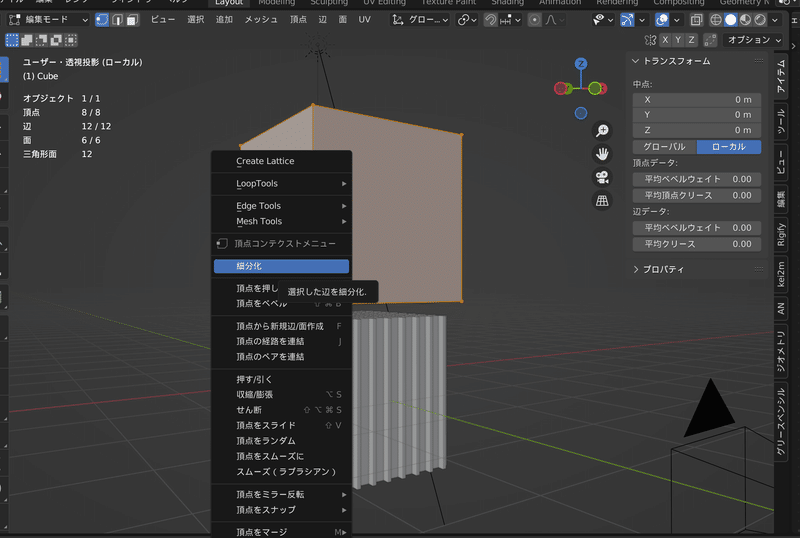
Task: Open the オプション dropdown
Action: 753,40
